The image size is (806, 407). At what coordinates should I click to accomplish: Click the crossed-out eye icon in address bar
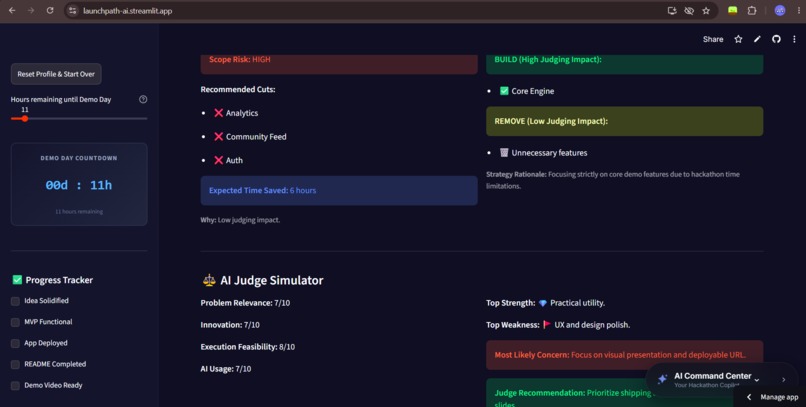coord(689,10)
